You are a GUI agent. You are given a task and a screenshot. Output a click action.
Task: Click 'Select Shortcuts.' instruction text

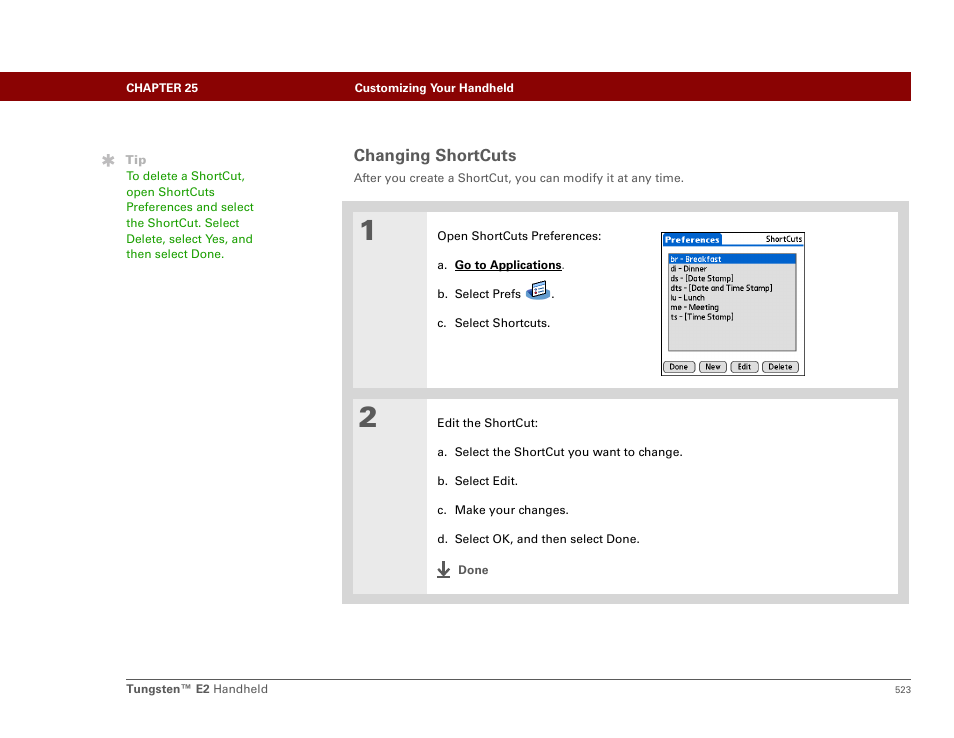[502, 323]
